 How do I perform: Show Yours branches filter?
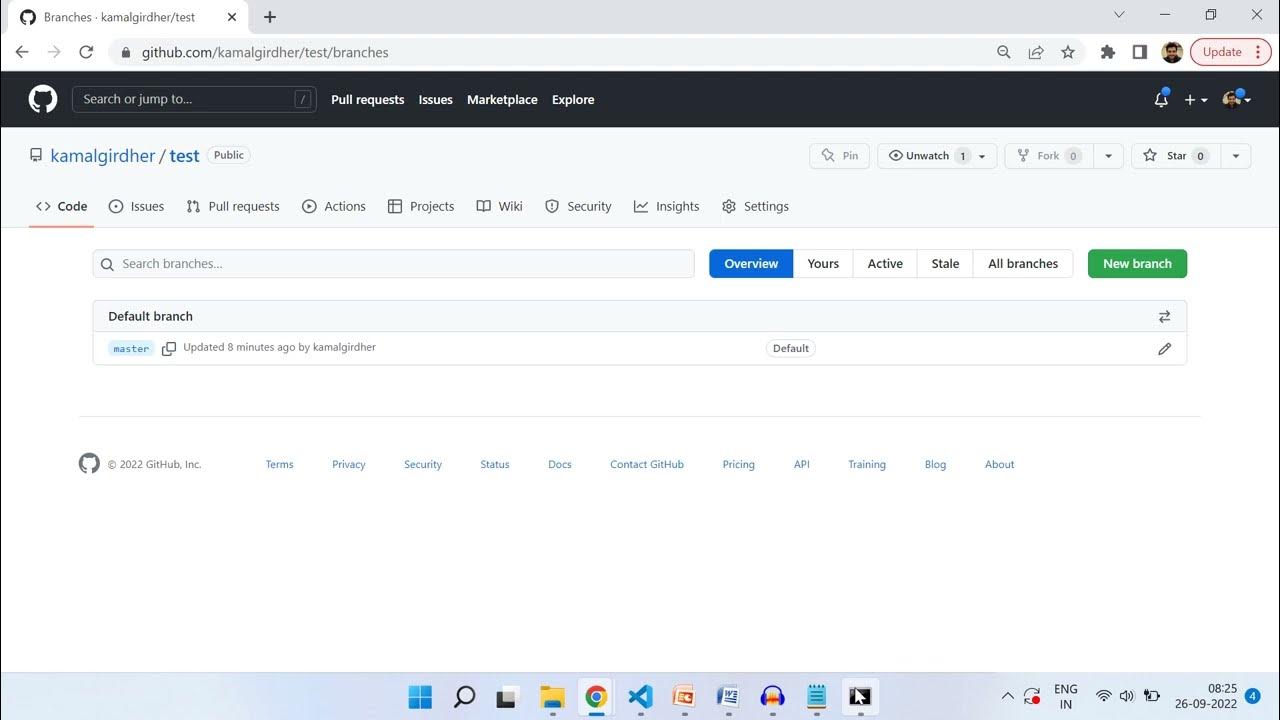tap(823, 264)
